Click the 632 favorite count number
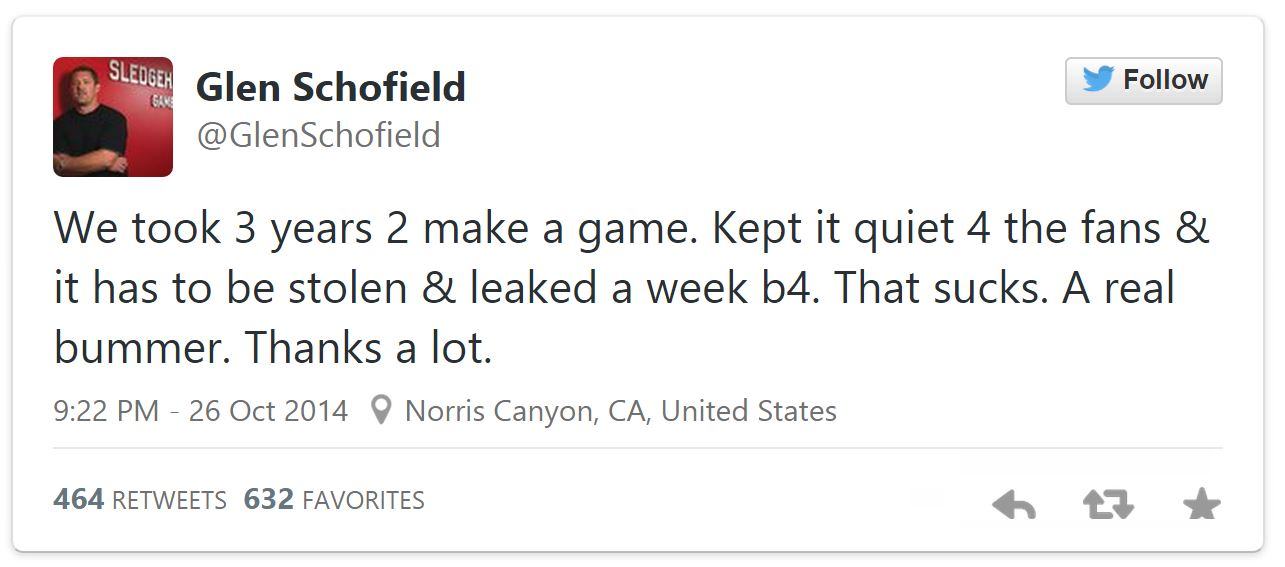This screenshot has width=1285, height=567. tap(268, 499)
